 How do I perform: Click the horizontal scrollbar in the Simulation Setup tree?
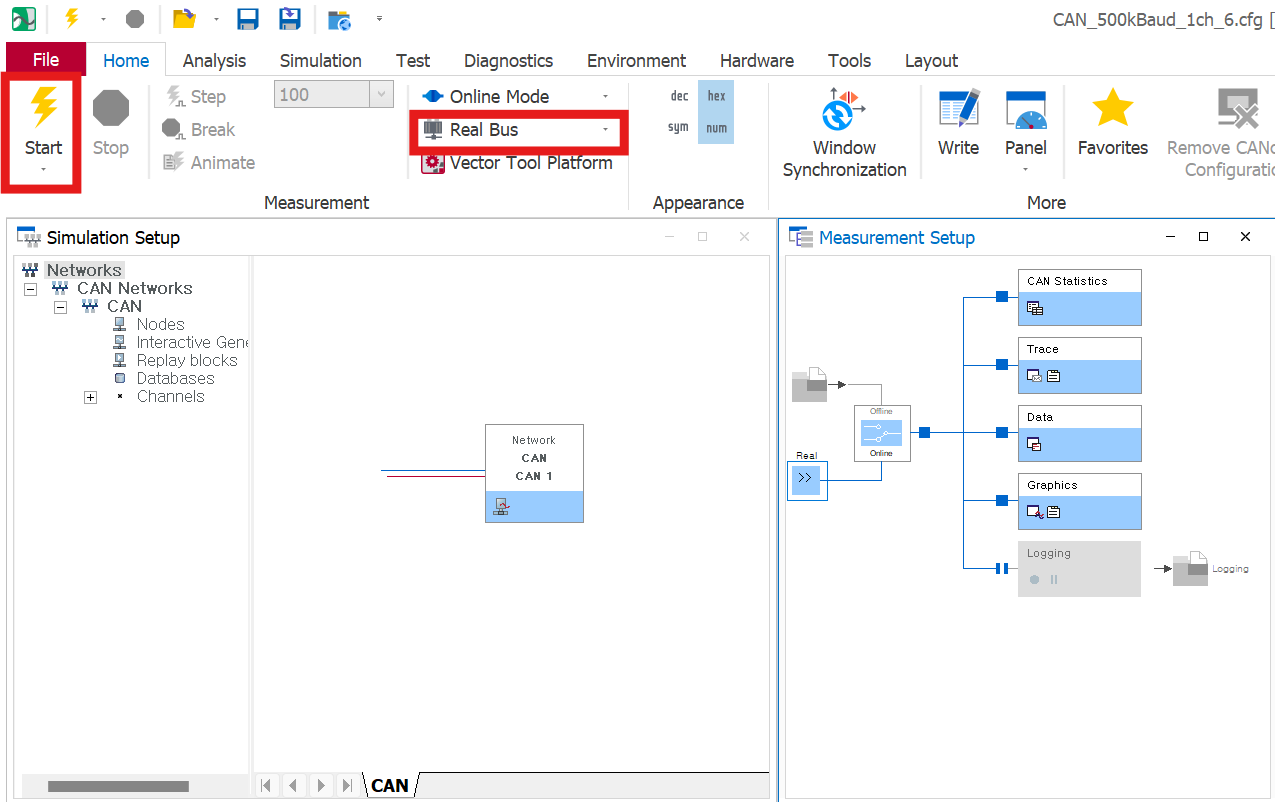(118, 786)
